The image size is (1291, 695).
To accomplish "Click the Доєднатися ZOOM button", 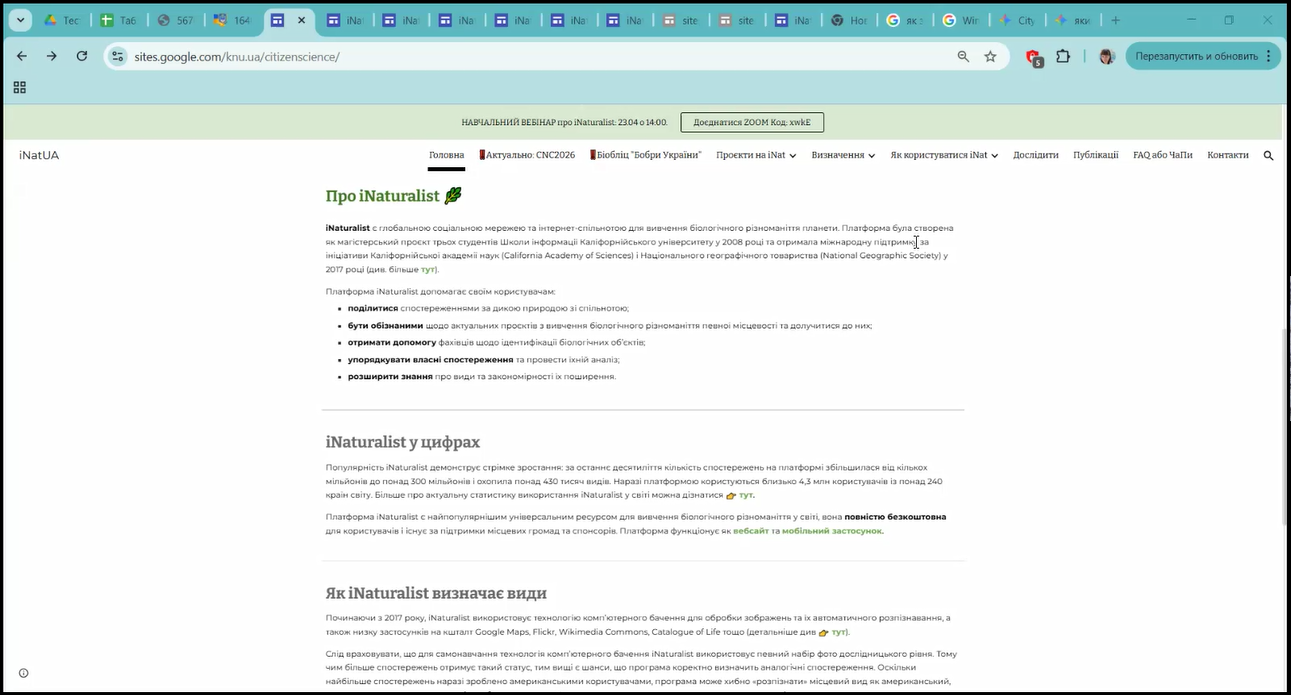I will (752, 123).
